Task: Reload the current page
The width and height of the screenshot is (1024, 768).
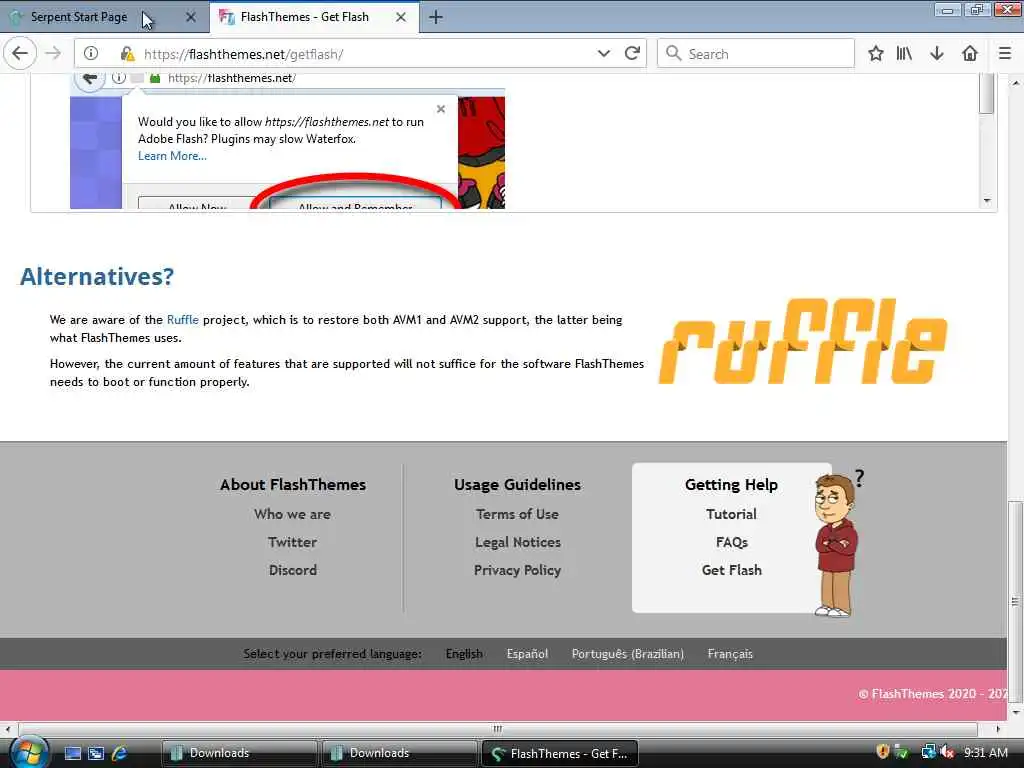Action: click(632, 54)
